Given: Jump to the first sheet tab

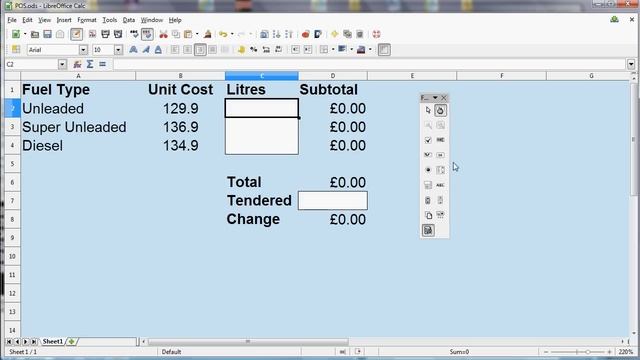Looking at the screenshot, I should tap(9, 342).
